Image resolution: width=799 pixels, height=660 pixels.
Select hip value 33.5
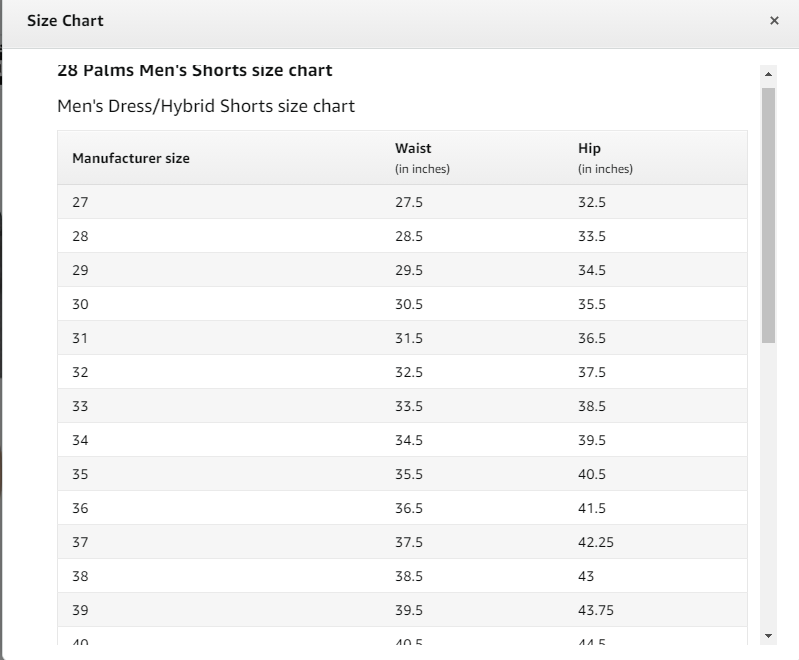(592, 236)
